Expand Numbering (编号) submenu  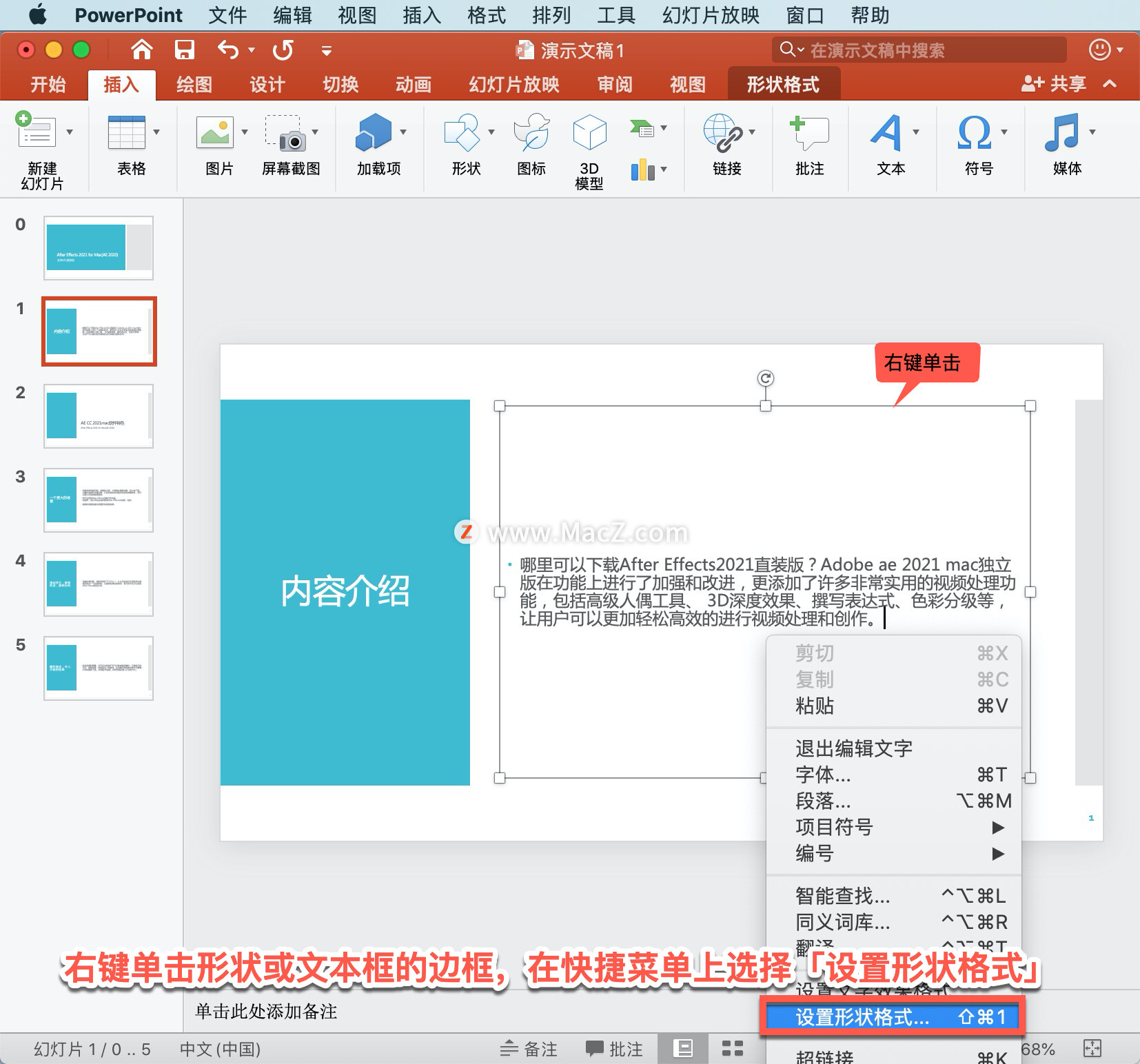tap(894, 853)
